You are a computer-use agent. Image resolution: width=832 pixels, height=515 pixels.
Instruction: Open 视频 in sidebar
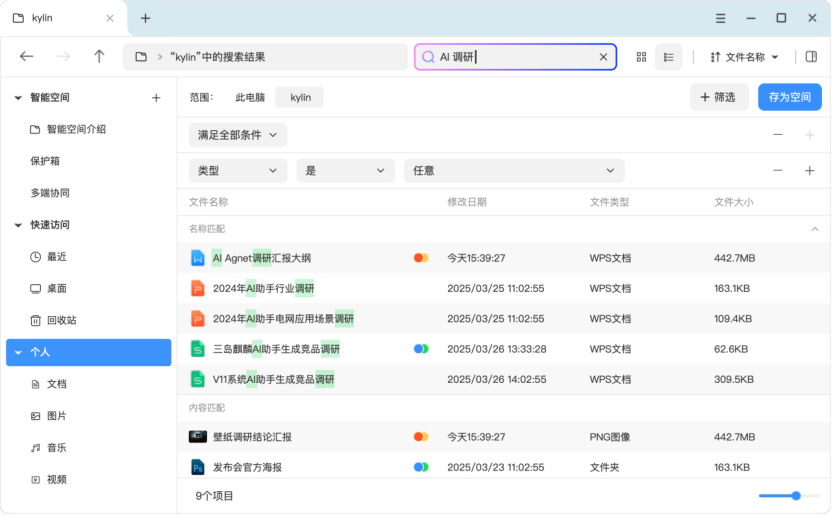(x=48, y=479)
